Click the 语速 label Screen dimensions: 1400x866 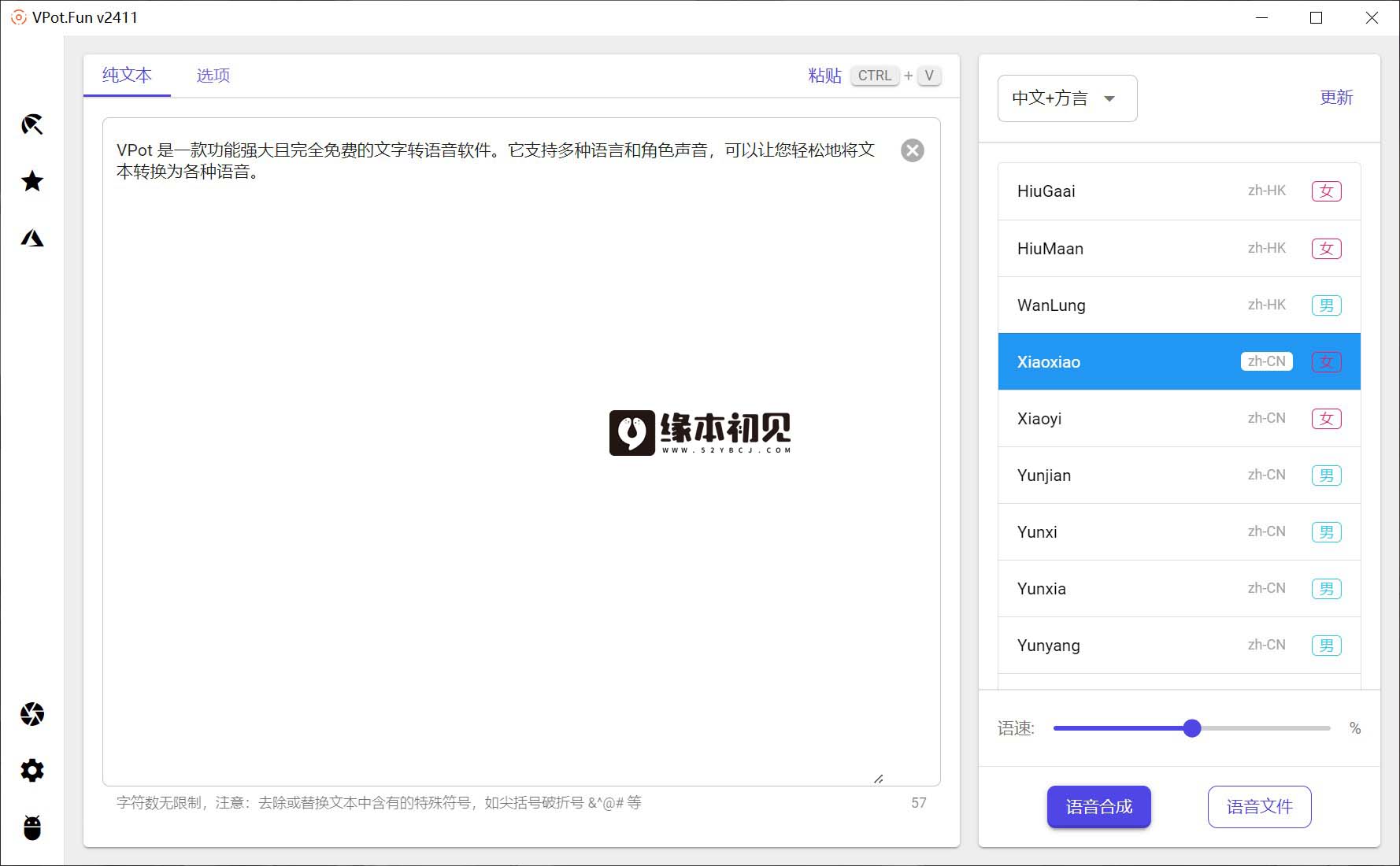click(x=1016, y=728)
